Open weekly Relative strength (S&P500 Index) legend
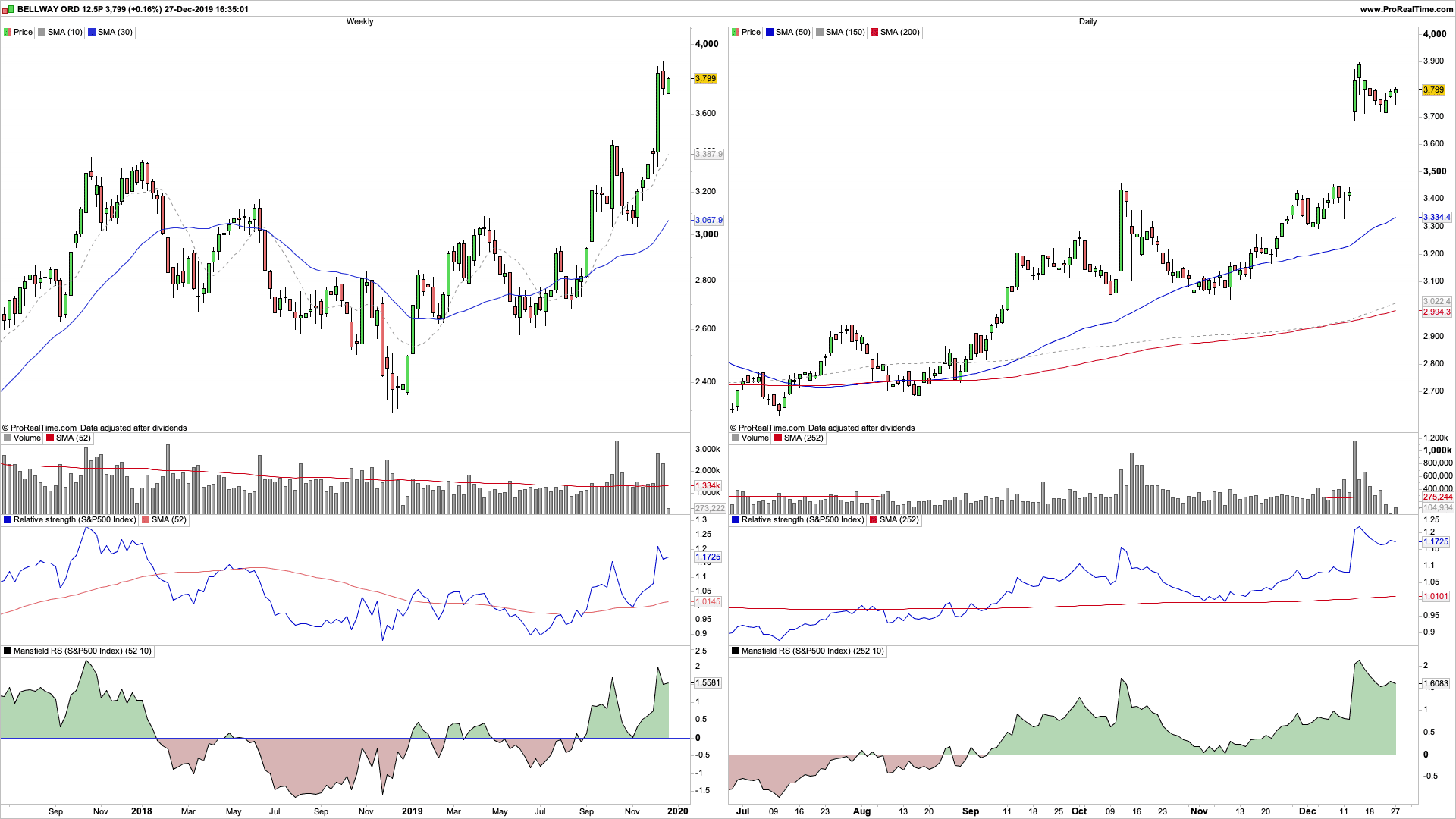Image resolution: width=1456 pixels, height=819 pixels. pos(74,519)
